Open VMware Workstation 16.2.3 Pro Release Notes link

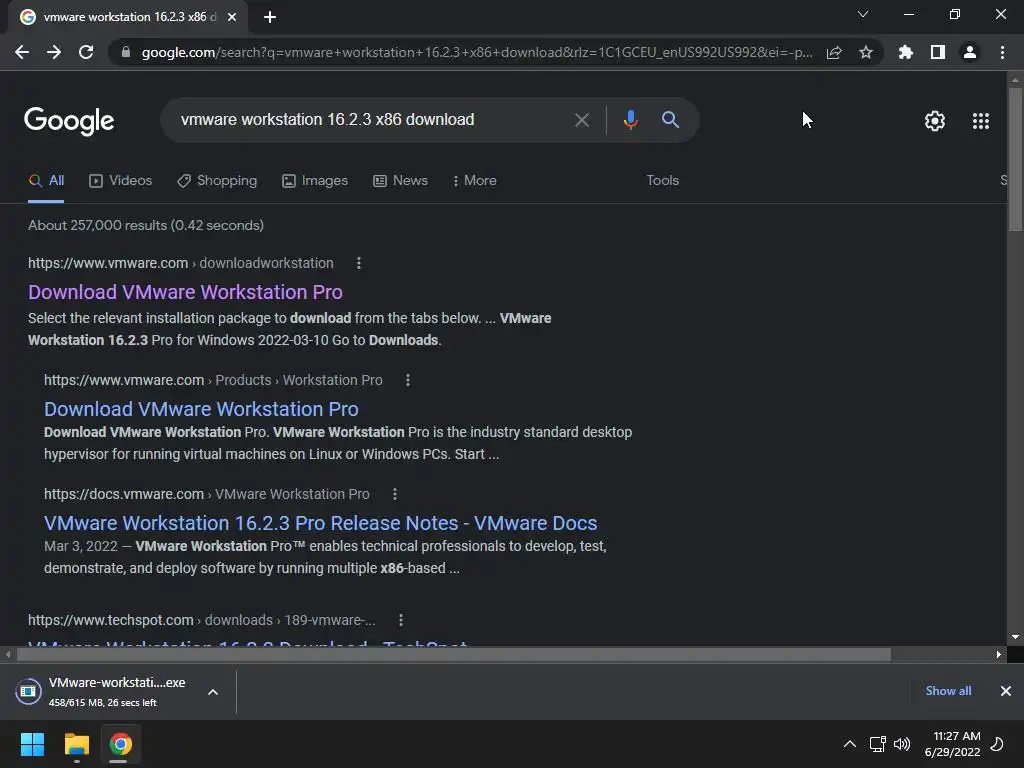click(x=321, y=523)
